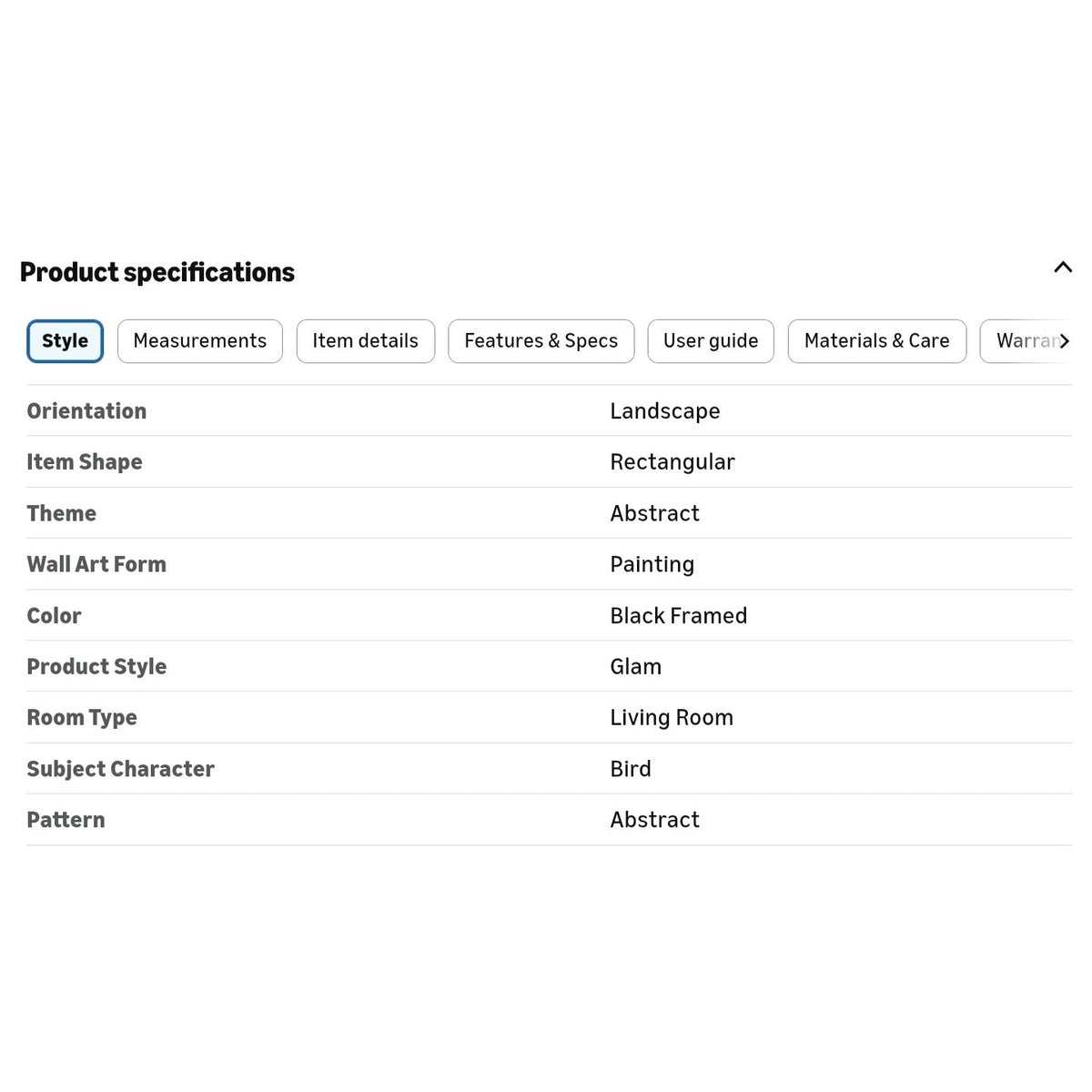Screen dimensions: 1092x1092
Task: Collapse the Product specifications section chevron
Action: pos(1062,268)
